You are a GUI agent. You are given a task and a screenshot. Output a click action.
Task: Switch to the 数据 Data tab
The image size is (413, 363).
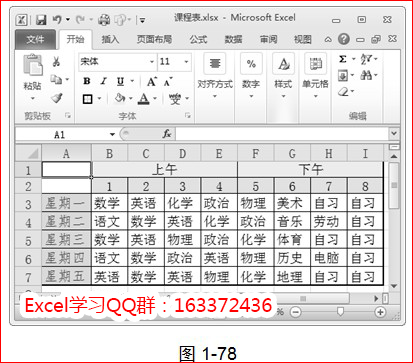(x=233, y=40)
